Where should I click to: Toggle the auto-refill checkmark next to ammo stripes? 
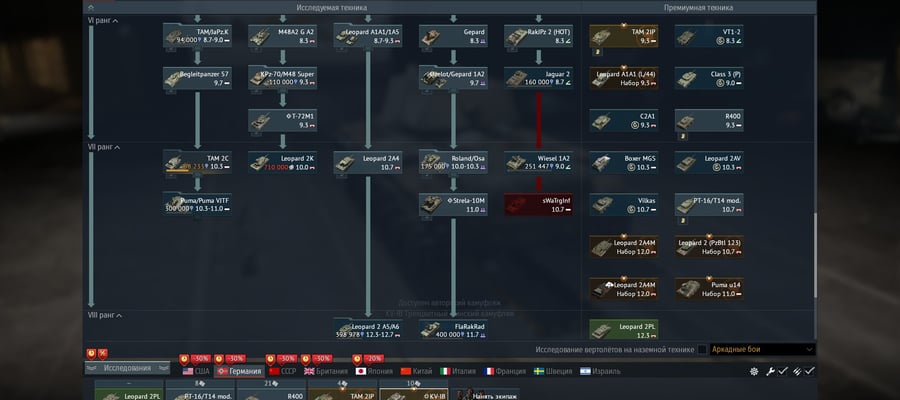[x=809, y=371]
